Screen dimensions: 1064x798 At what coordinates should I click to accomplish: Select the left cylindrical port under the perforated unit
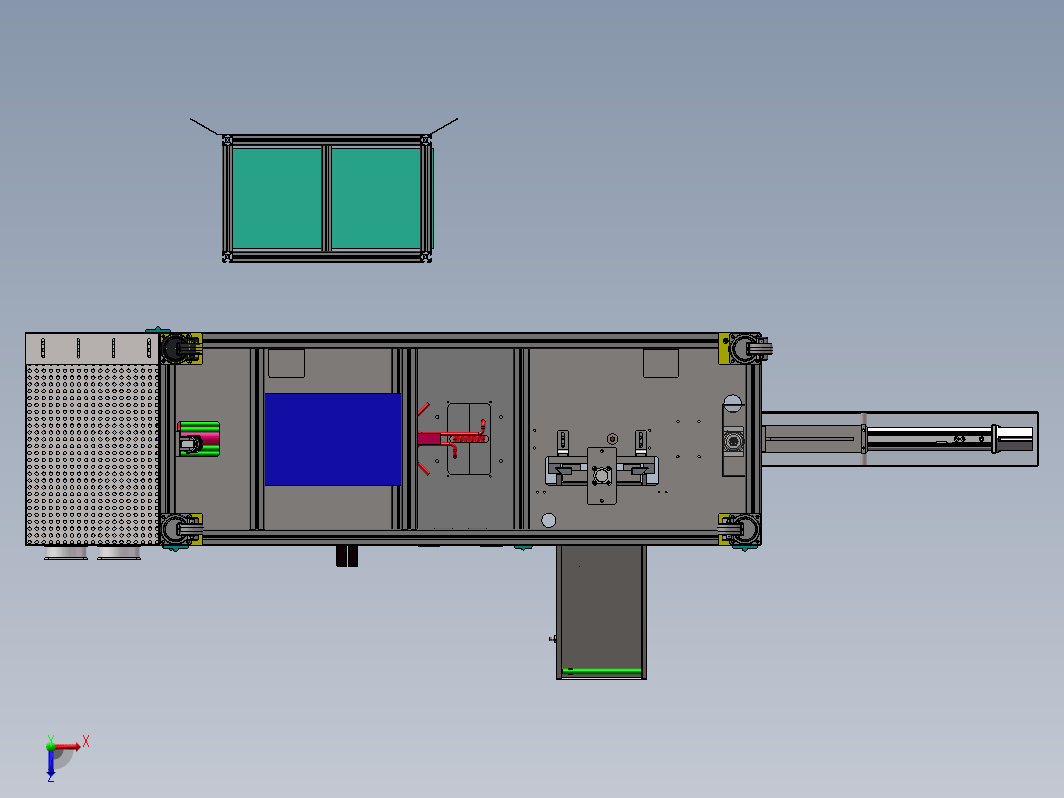point(66,552)
